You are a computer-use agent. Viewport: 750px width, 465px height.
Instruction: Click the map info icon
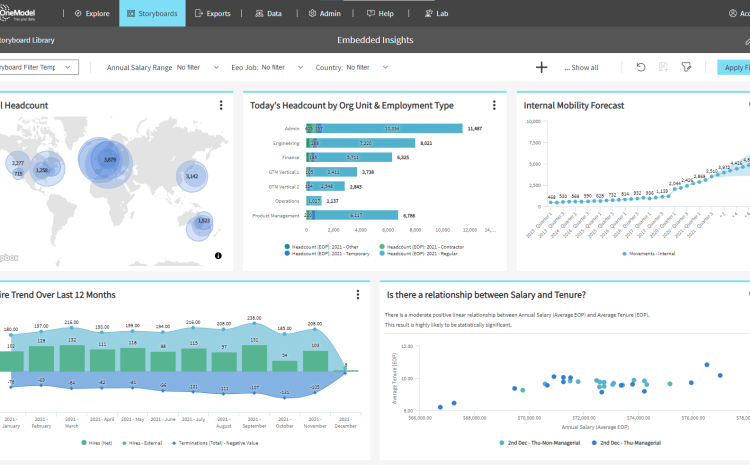(x=218, y=256)
